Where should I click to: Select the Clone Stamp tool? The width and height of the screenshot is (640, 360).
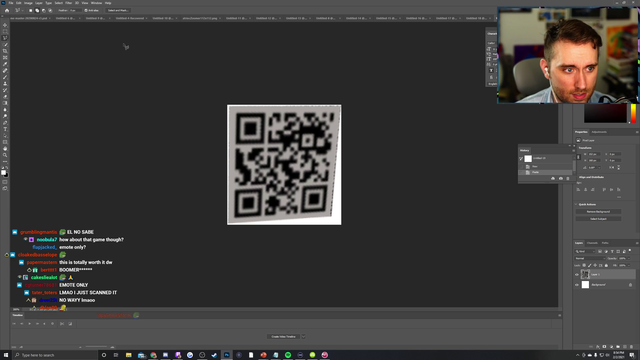[5, 84]
